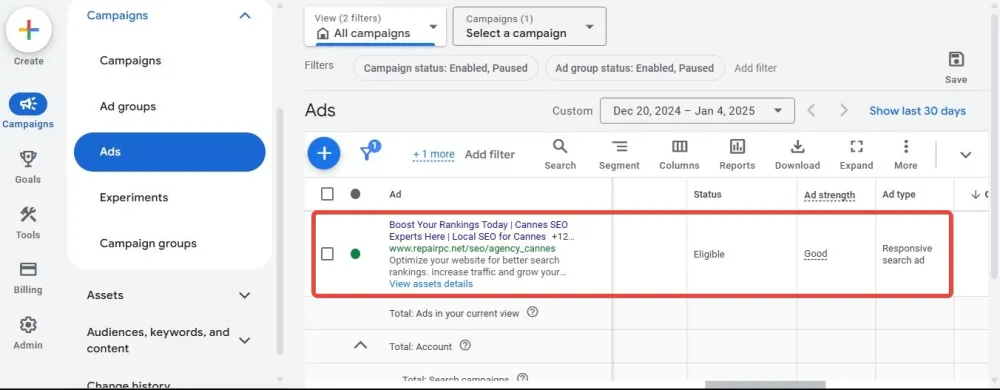Collapse the Total: Account rows
Image resolution: width=1000 pixels, height=390 pixels.
[x=360, y=345]
